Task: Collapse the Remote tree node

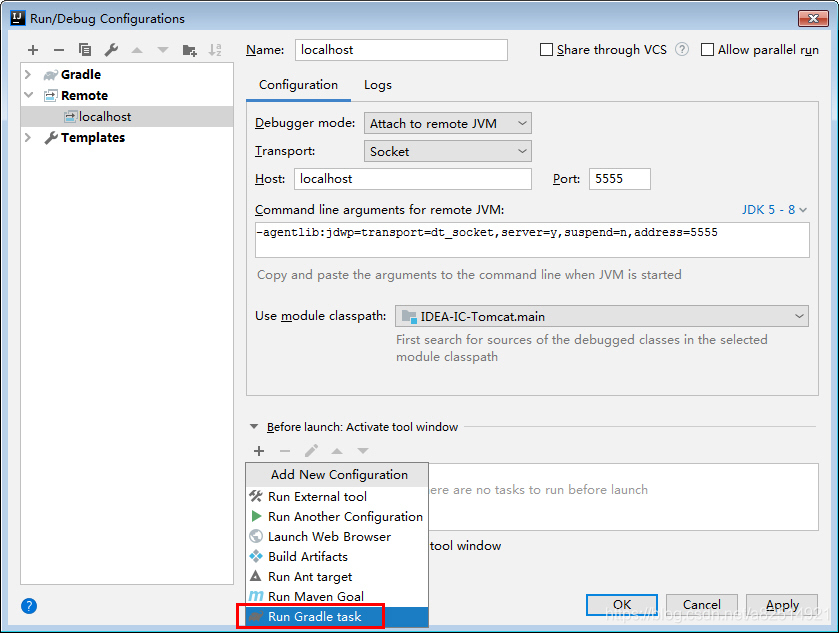Action: point(28,95)
